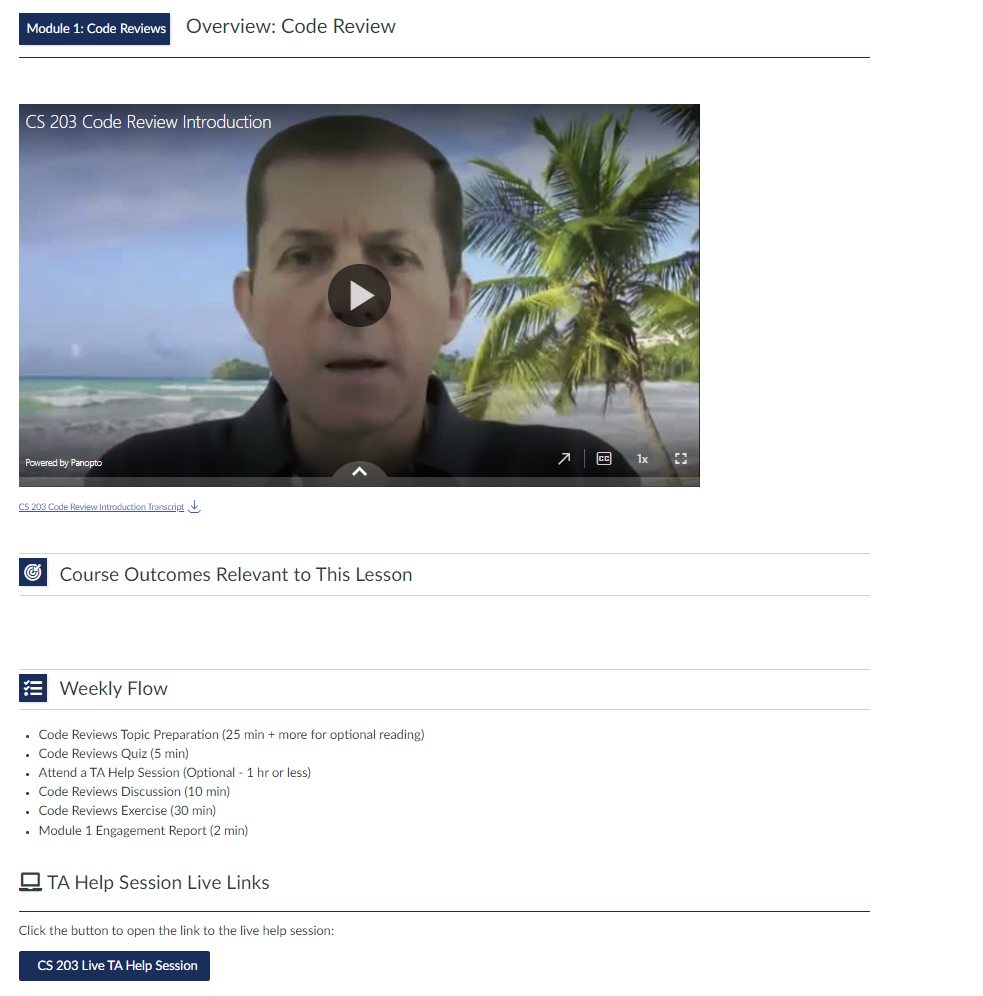Expand the video controls chevron
This screenshot has width=983, height=996.
[x=359, y=471]
